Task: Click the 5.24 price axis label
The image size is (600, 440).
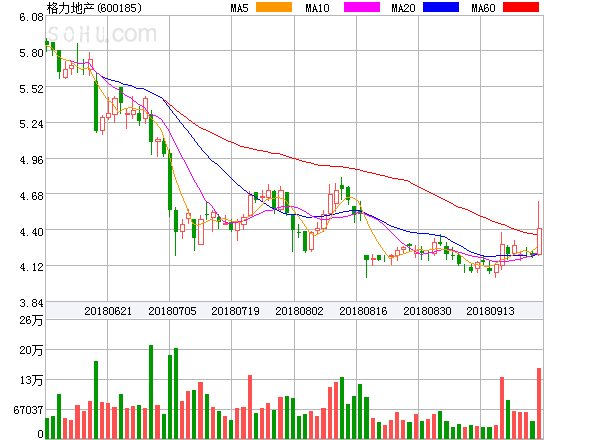Action: [x=31, y=124]
